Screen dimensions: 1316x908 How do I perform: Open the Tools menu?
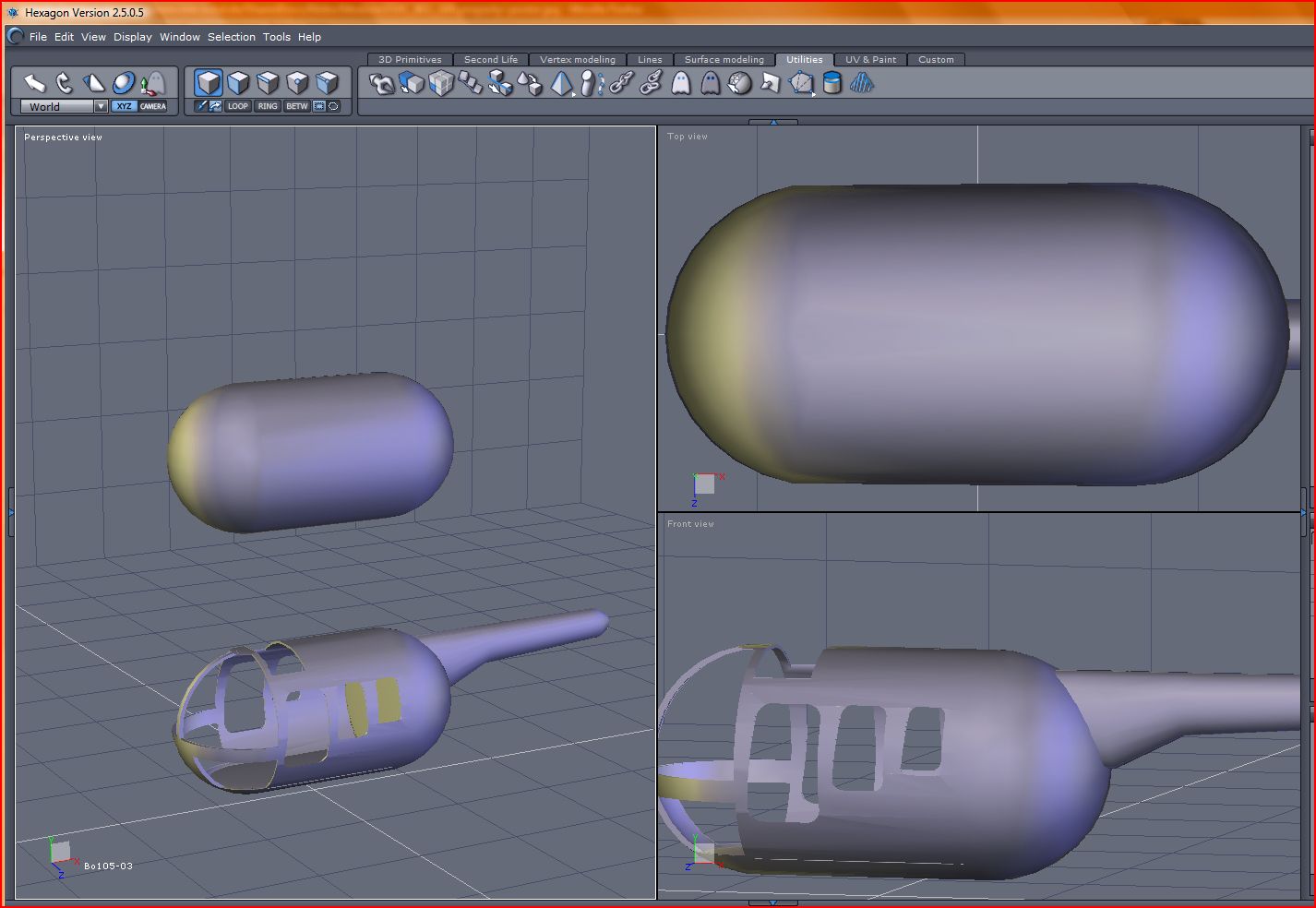pos(277,37)
